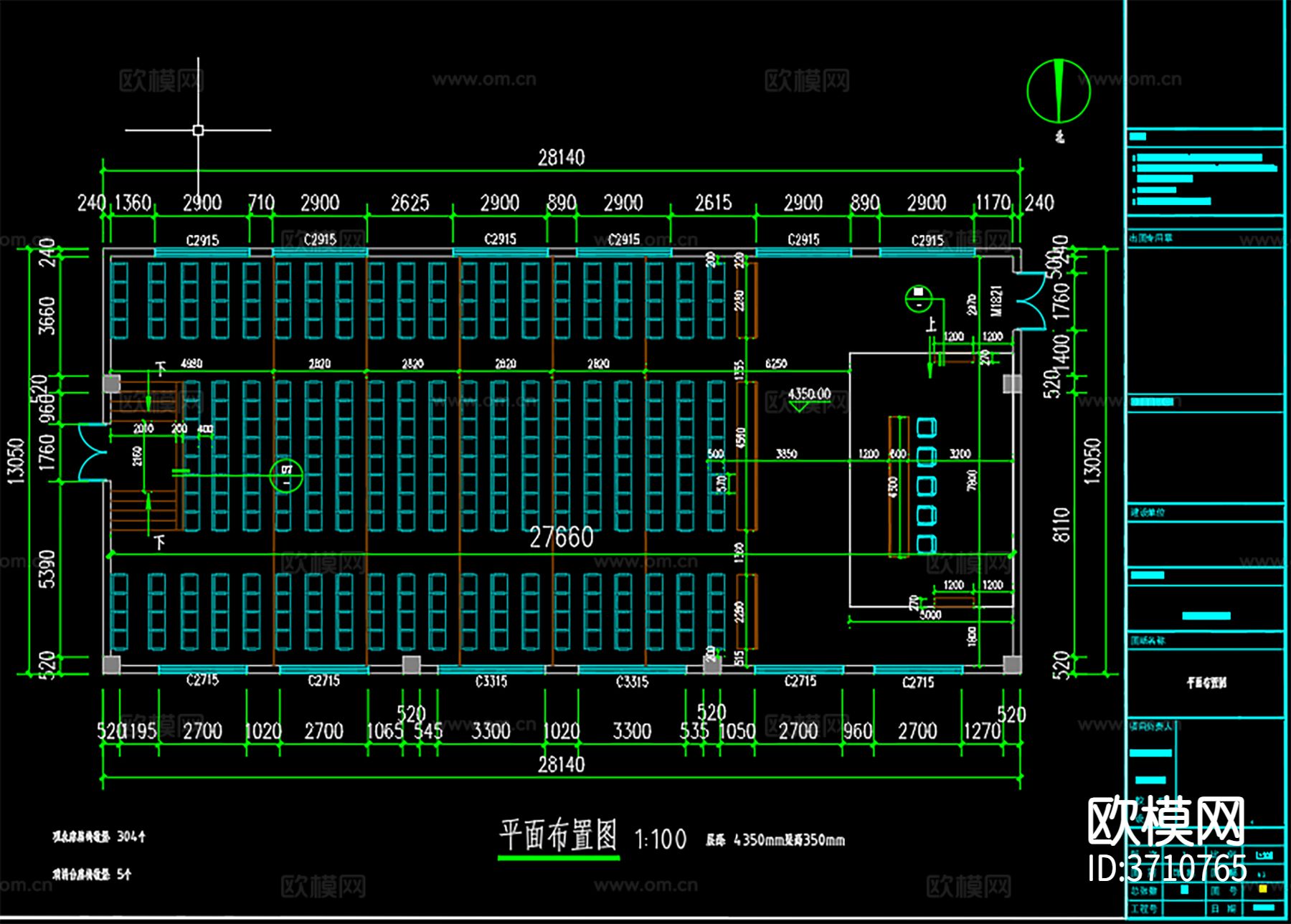Click the 5000 dimension below the stage
Image resolution: width=1291 pixels, height=924 pixels.
[930, 615]
